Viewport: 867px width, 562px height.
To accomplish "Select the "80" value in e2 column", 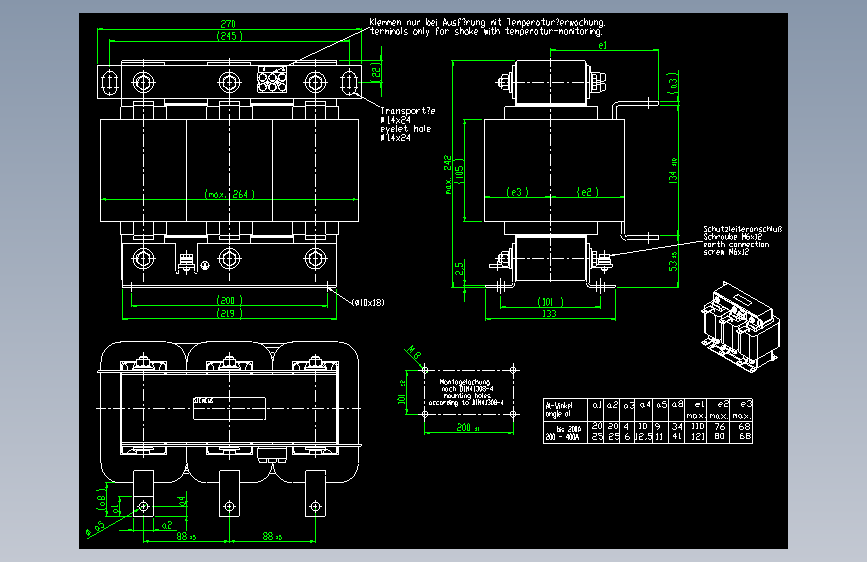I will coord(719,436).
